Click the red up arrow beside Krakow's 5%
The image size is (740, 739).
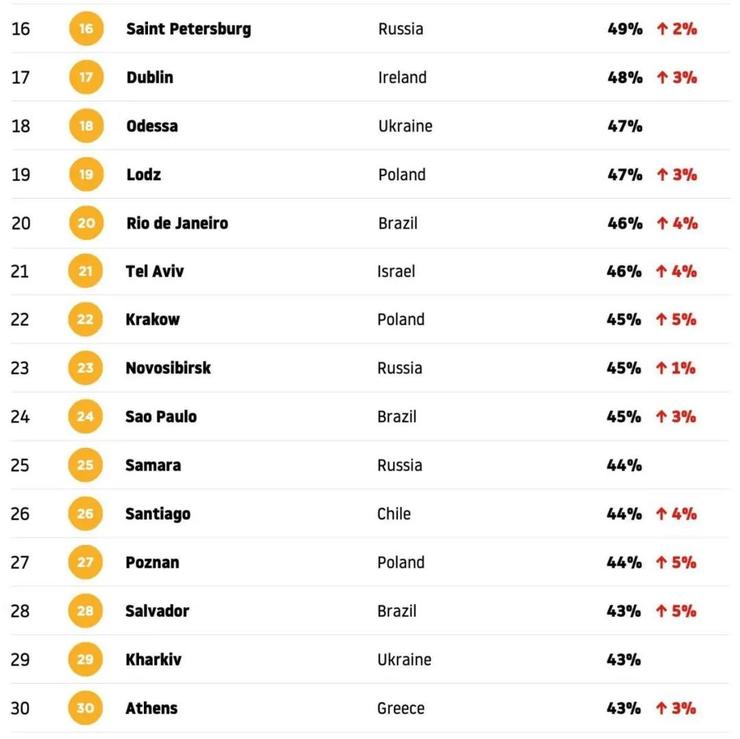[661, 319]
